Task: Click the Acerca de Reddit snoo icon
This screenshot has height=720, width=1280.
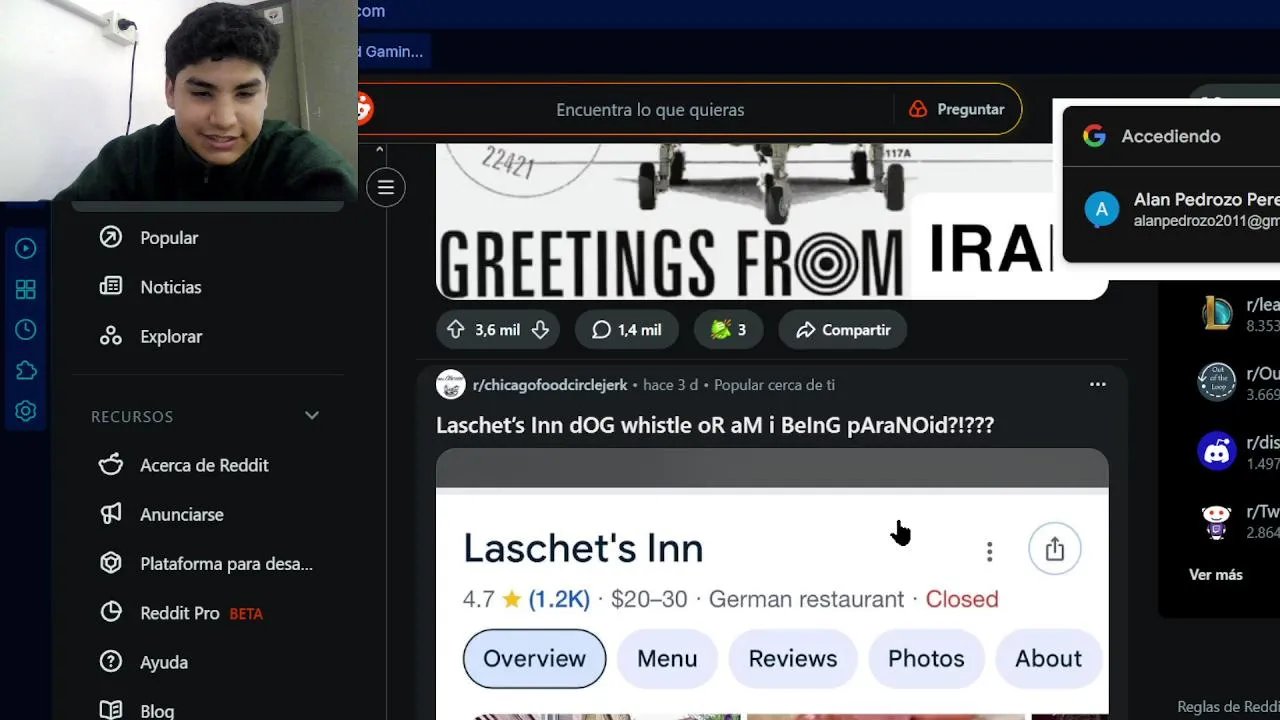Action: point(111,465)
